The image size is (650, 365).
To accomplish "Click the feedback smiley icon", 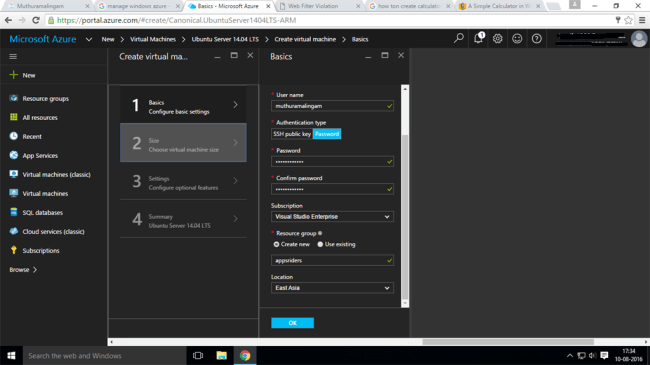I will [517, 39].
